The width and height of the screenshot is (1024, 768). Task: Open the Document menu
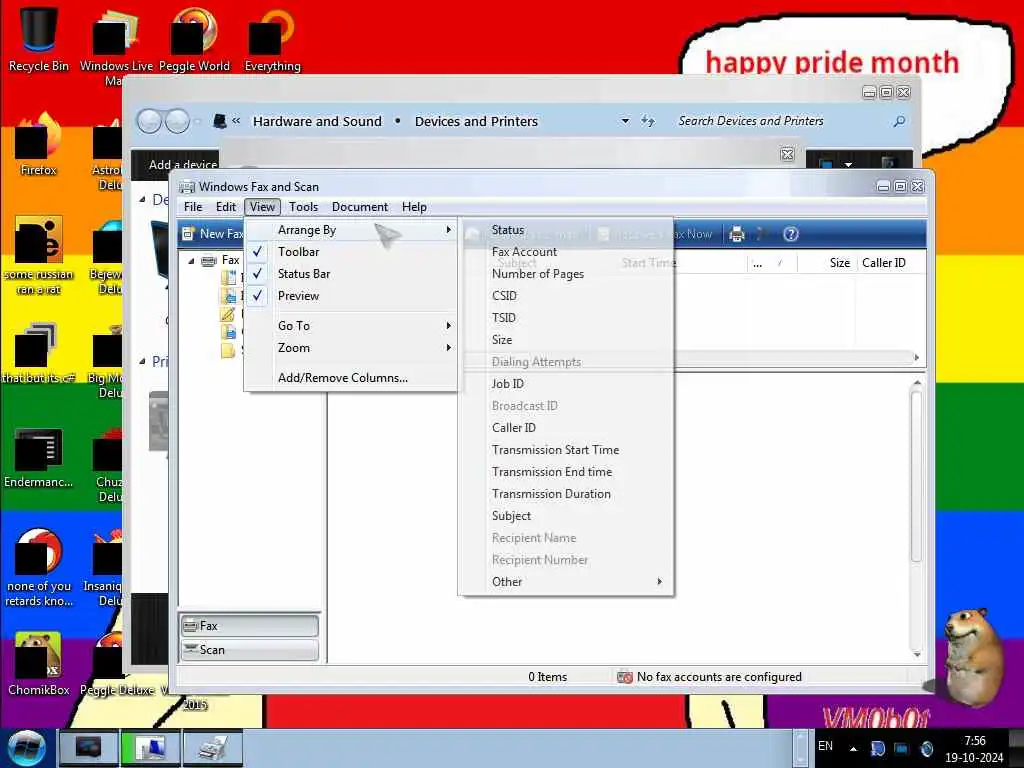point(360,207)
